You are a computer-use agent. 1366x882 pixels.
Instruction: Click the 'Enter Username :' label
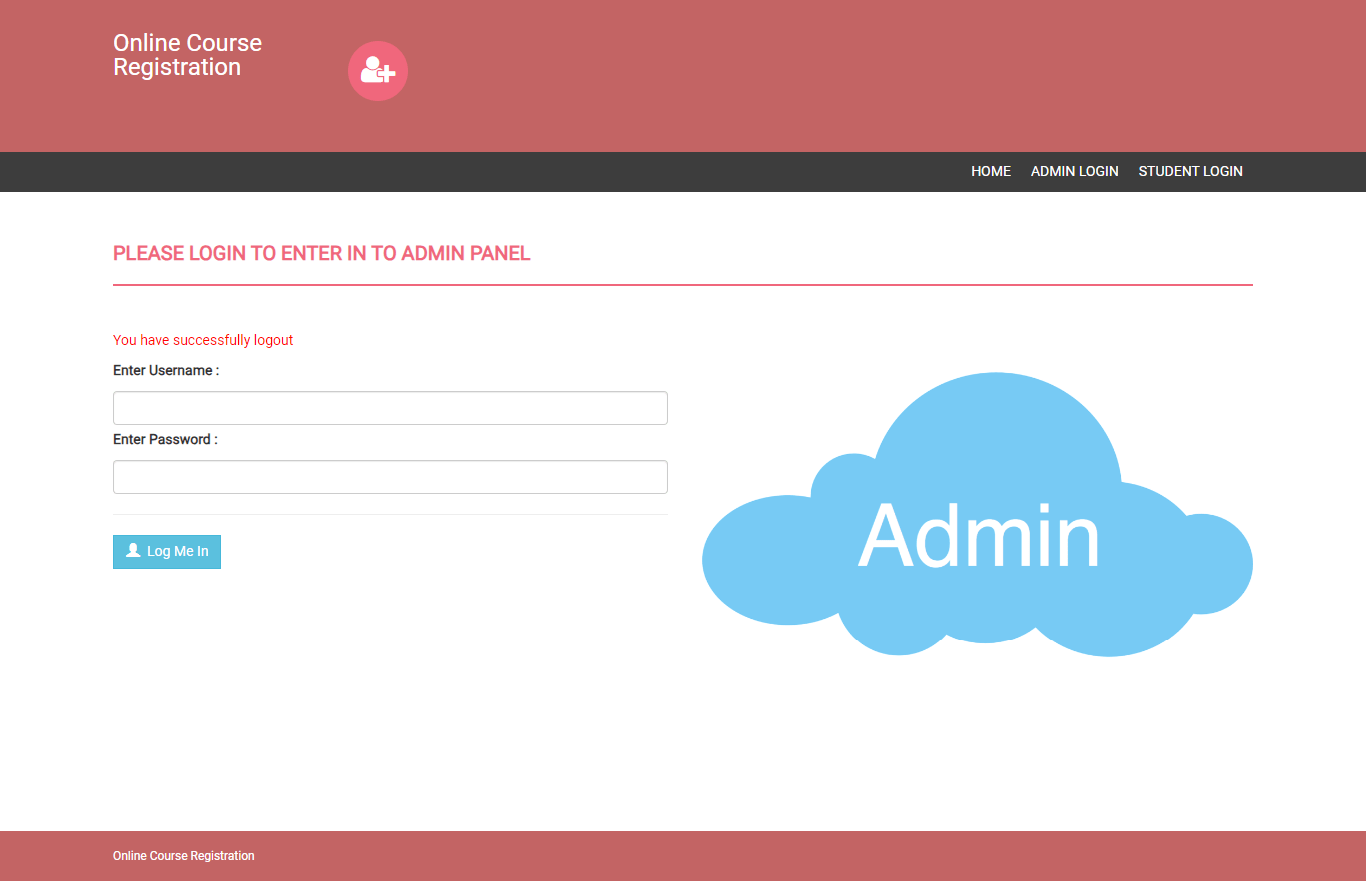(x=166, y=370)
